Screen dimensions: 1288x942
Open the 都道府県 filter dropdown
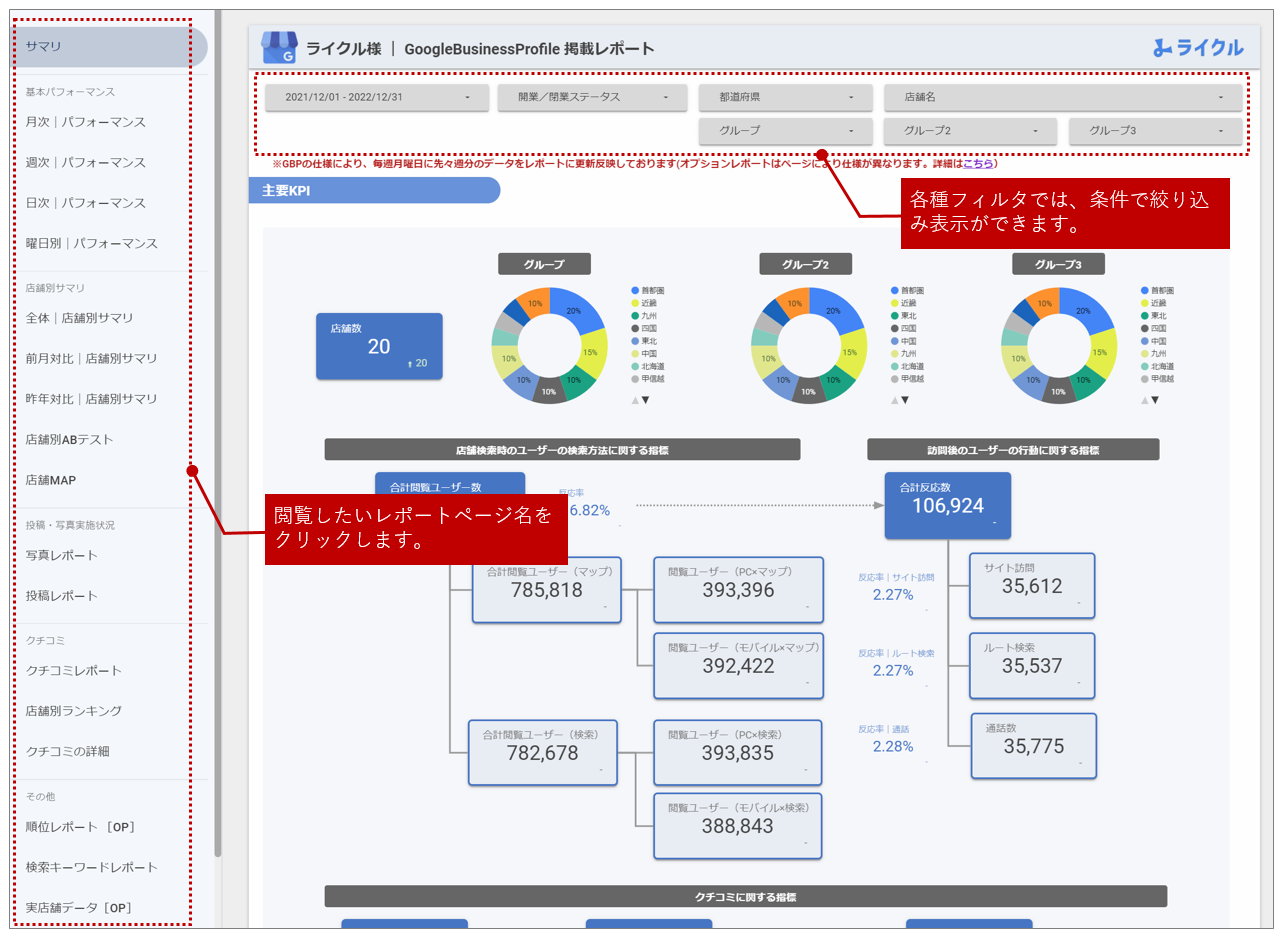point(787,98)
